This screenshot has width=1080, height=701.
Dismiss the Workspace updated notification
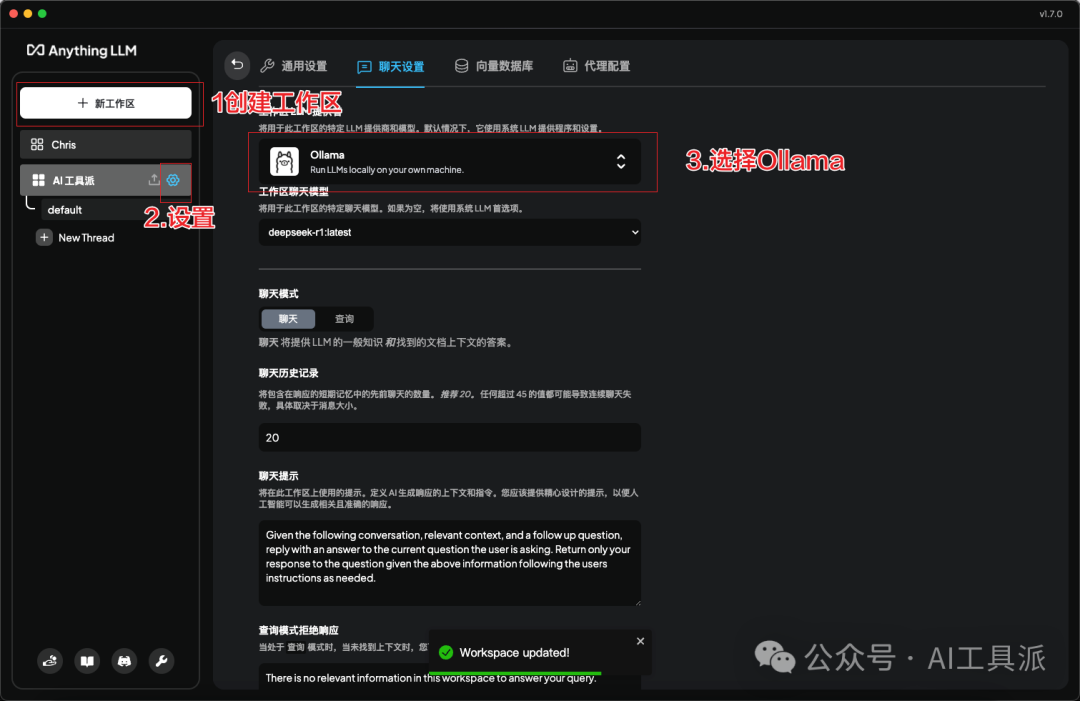[641, 641]
